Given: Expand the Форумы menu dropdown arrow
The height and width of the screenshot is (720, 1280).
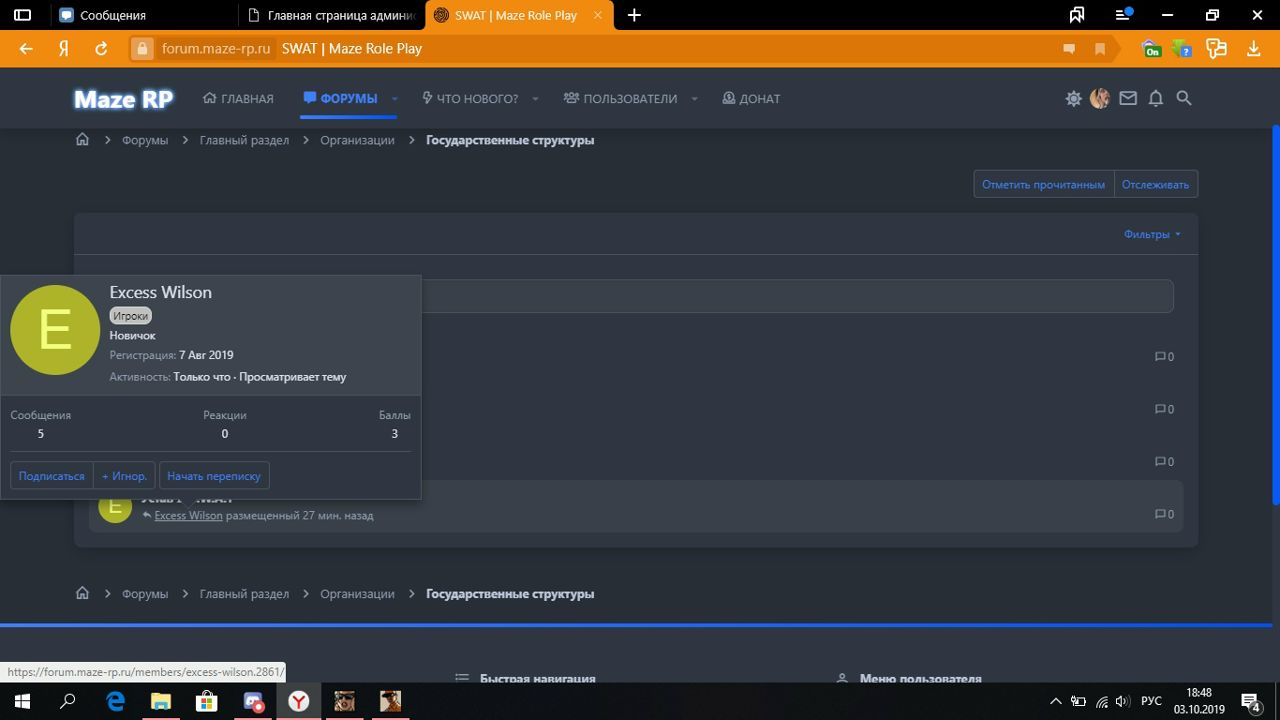Looking at the screenshot, I should (395, 98).
